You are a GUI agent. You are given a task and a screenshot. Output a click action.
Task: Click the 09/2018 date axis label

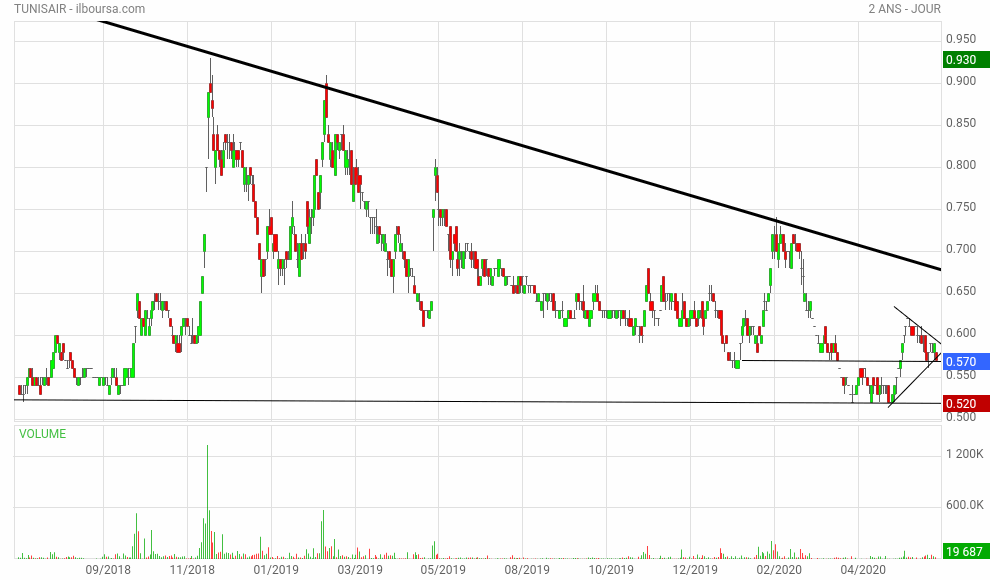108,570
